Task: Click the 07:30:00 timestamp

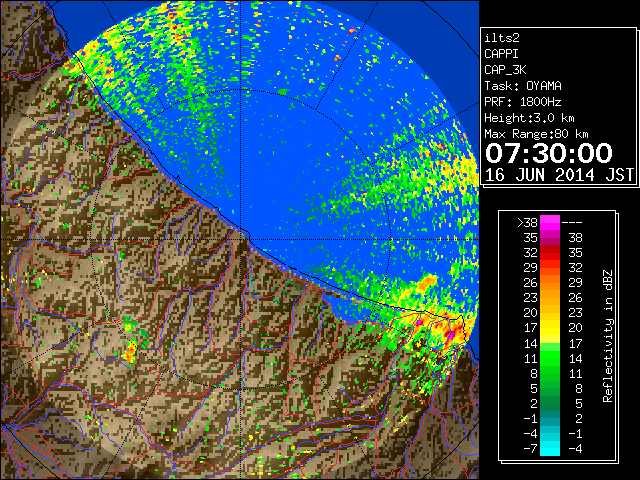Action: click(x=549, y=153)
